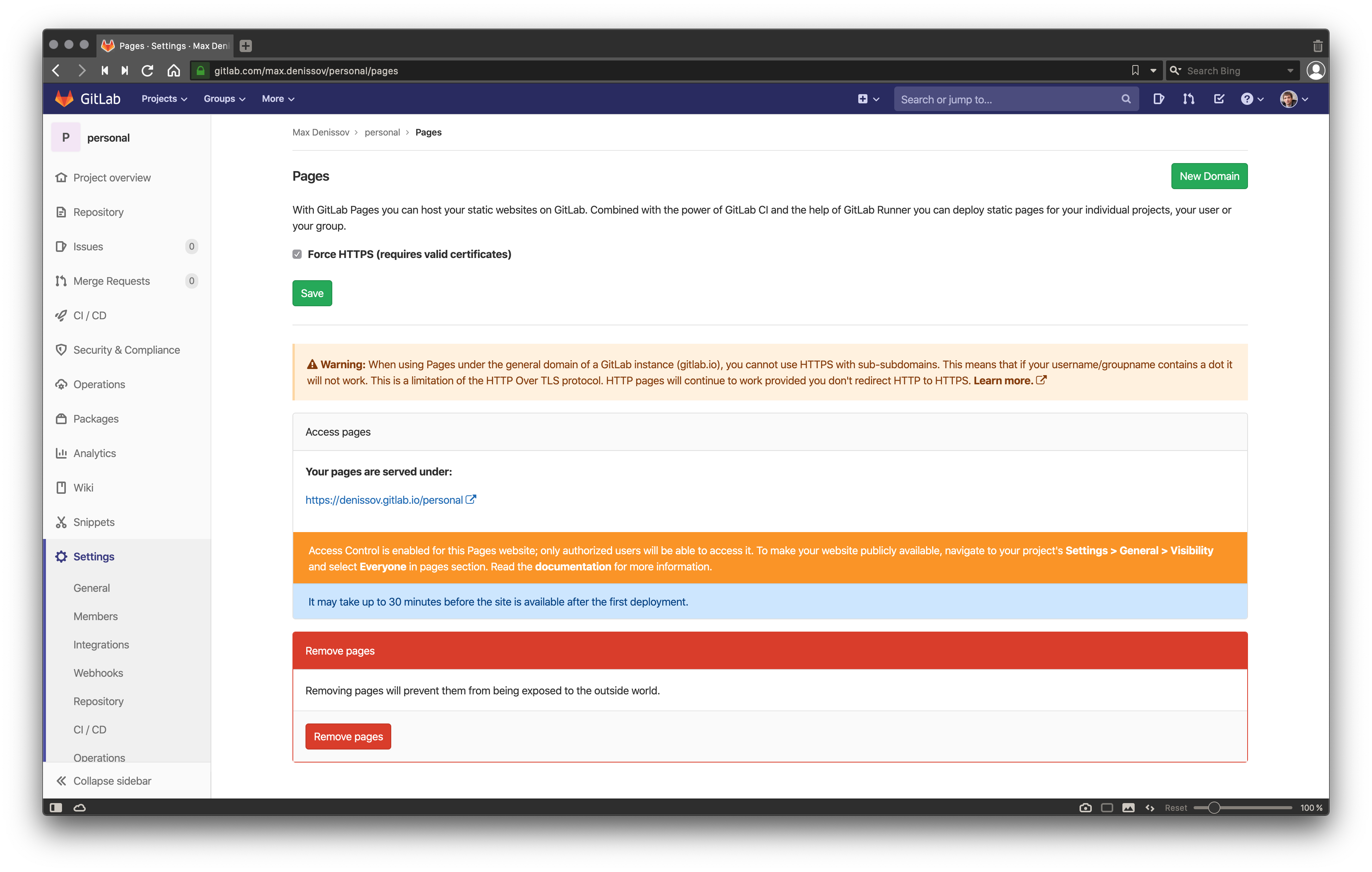This screenshot has height=872, width=1372.
Task: Click the capture camera icon in status bar
Action: tap(1085, 808)
